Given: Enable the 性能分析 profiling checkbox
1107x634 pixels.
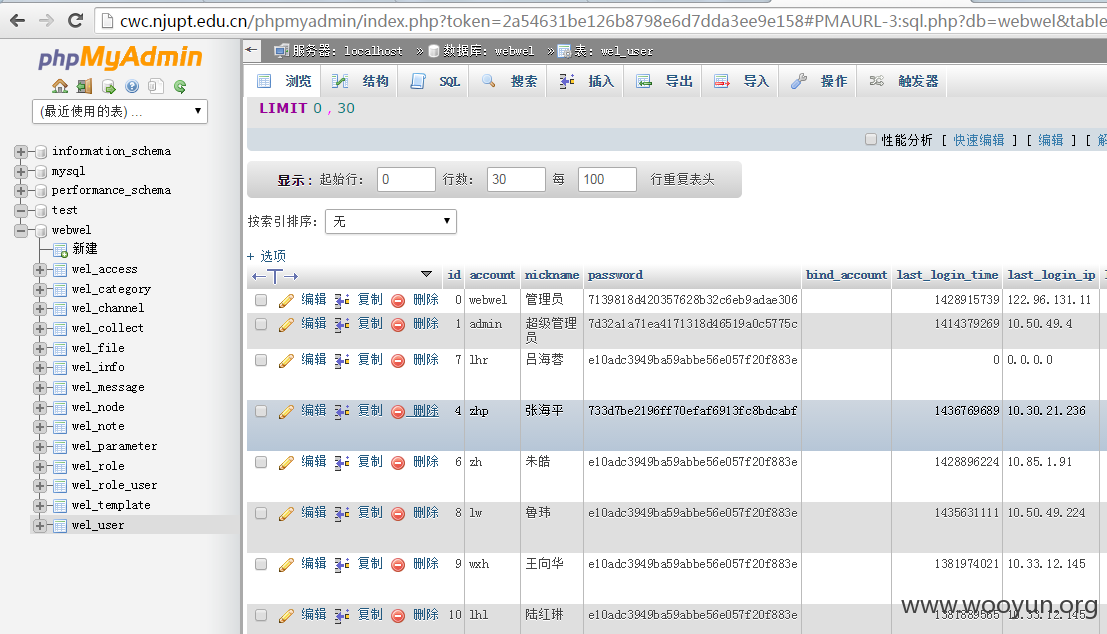Looking at the screenshot, I should click(x=871, y=139).
